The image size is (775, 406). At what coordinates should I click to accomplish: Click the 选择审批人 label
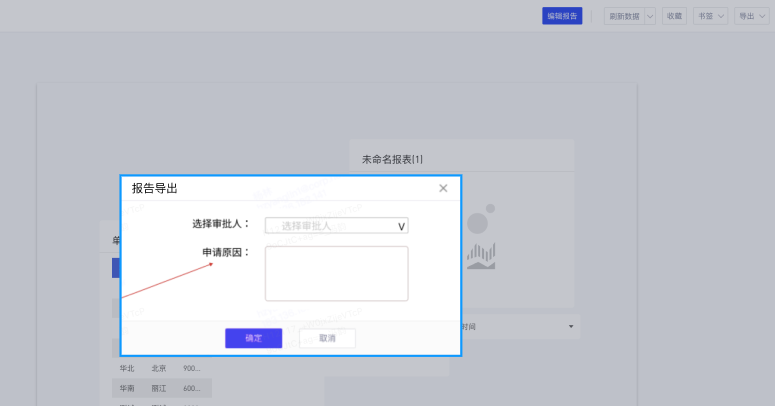pyautogui.click(x=220, y=224)
